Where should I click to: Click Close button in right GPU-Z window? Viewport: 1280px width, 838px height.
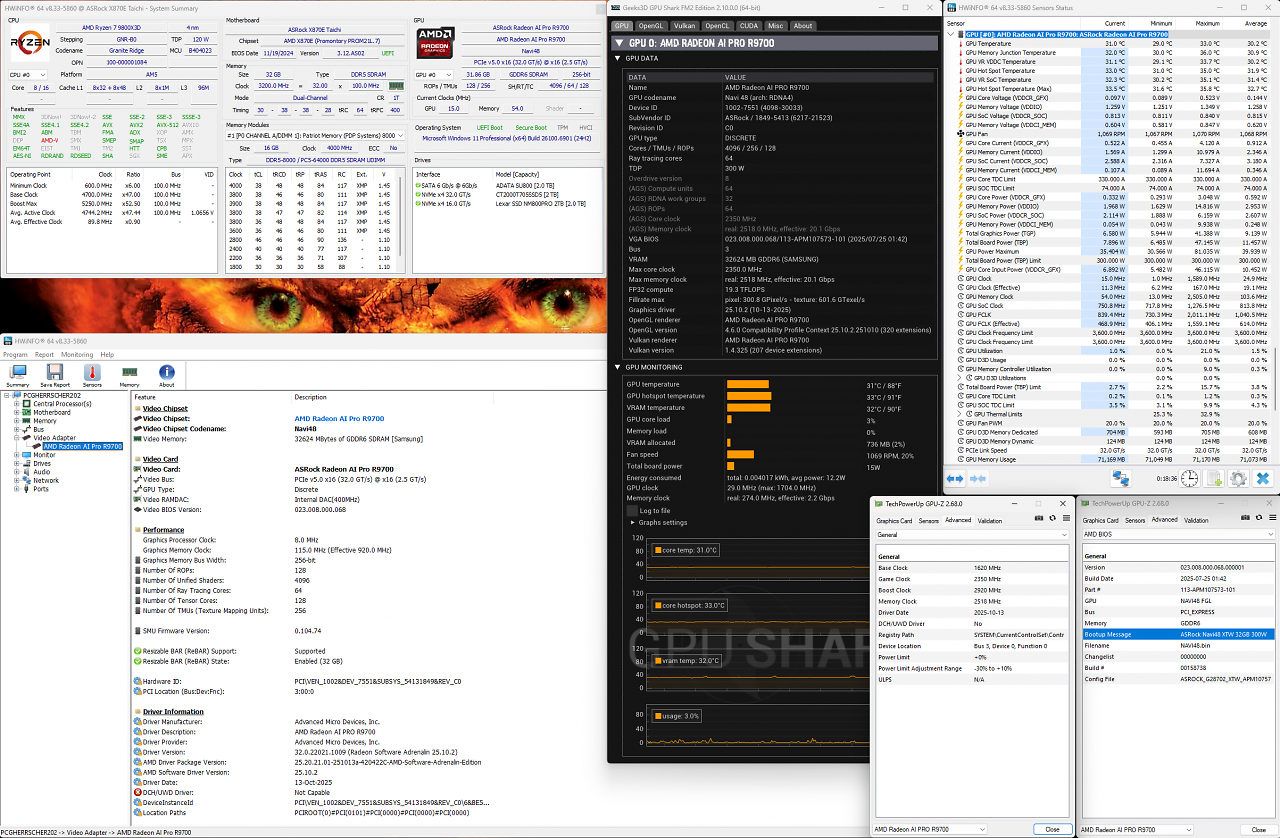tap(1258, 829)
